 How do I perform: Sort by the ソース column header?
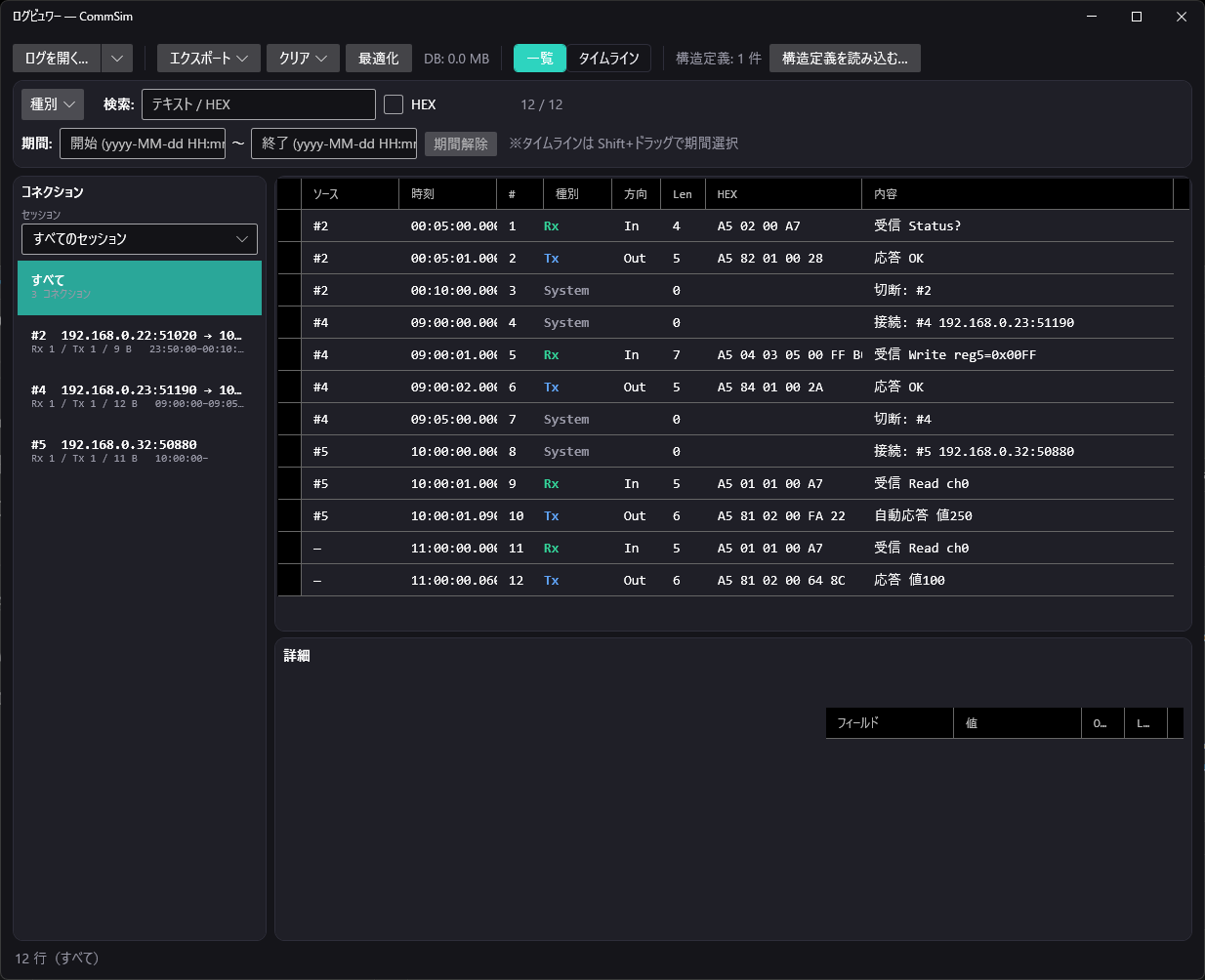pos(350,194)
